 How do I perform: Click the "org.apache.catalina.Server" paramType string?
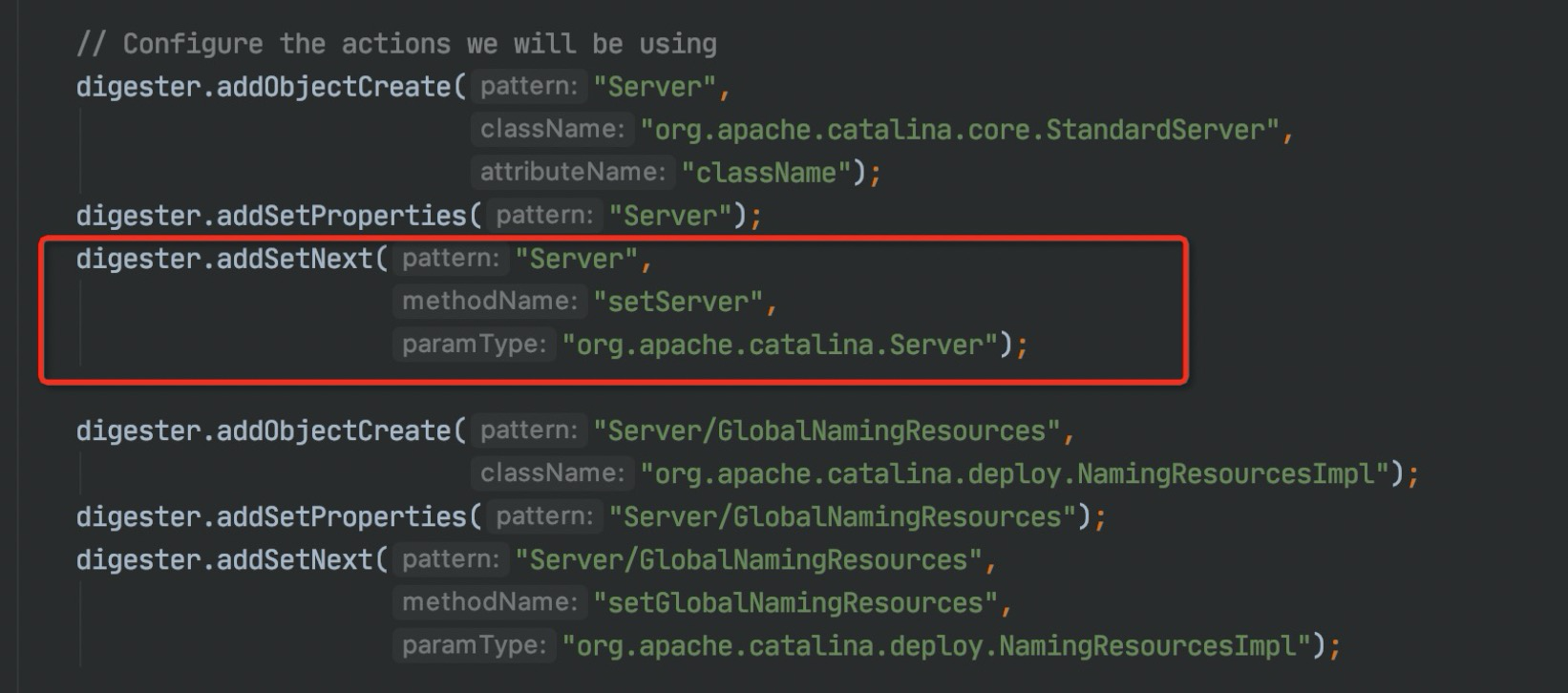780,345
